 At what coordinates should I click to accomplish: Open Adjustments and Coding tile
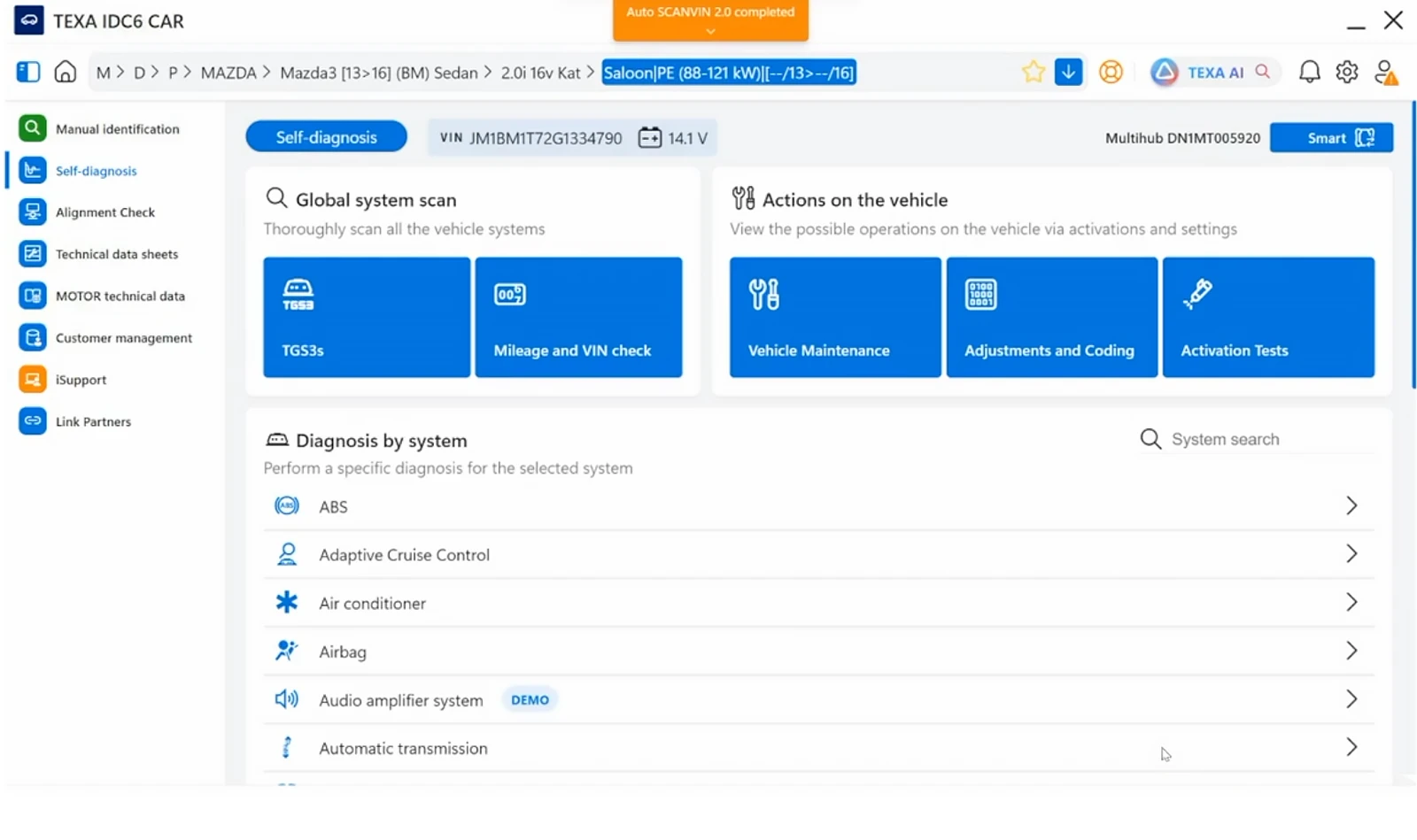pyautogui.click(x=1051, y=317)
